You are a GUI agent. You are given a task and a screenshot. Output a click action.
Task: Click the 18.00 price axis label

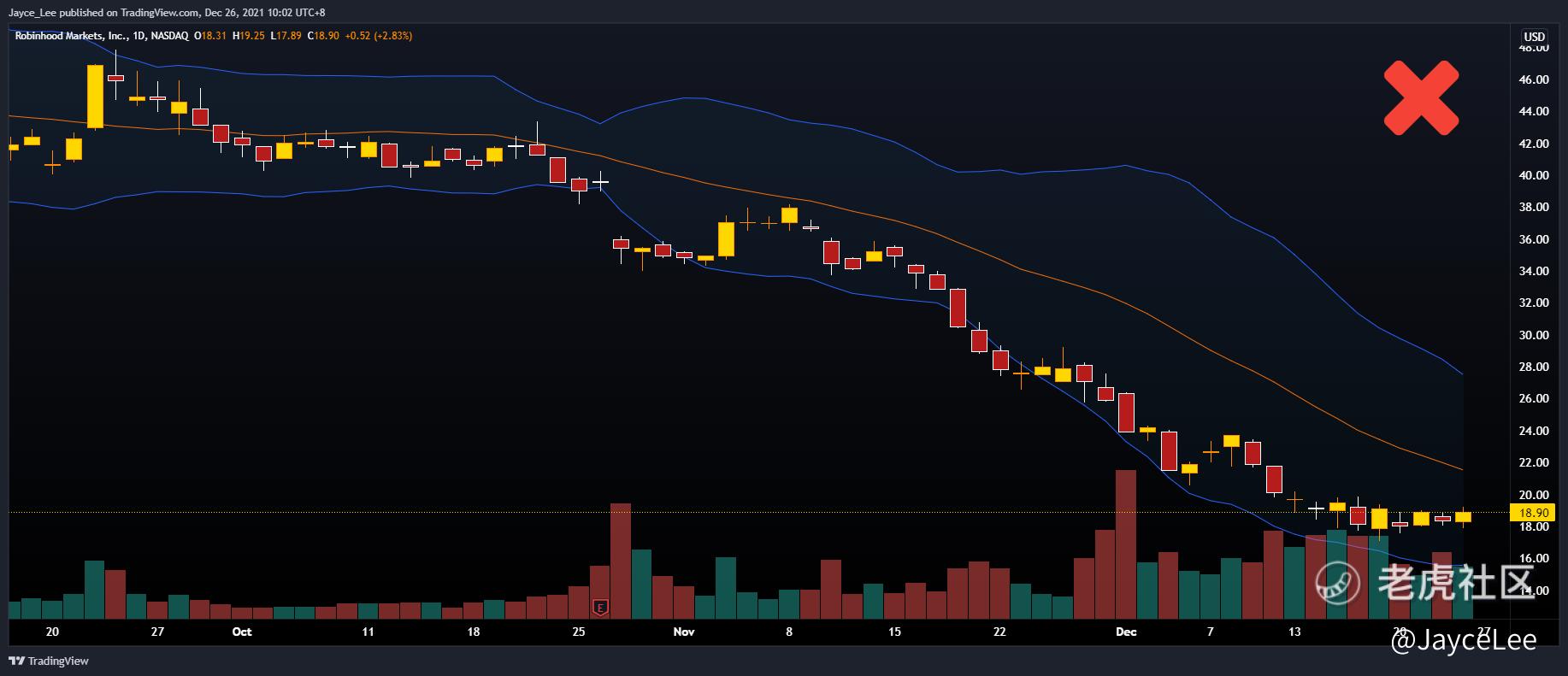[x=1534, y=526]
